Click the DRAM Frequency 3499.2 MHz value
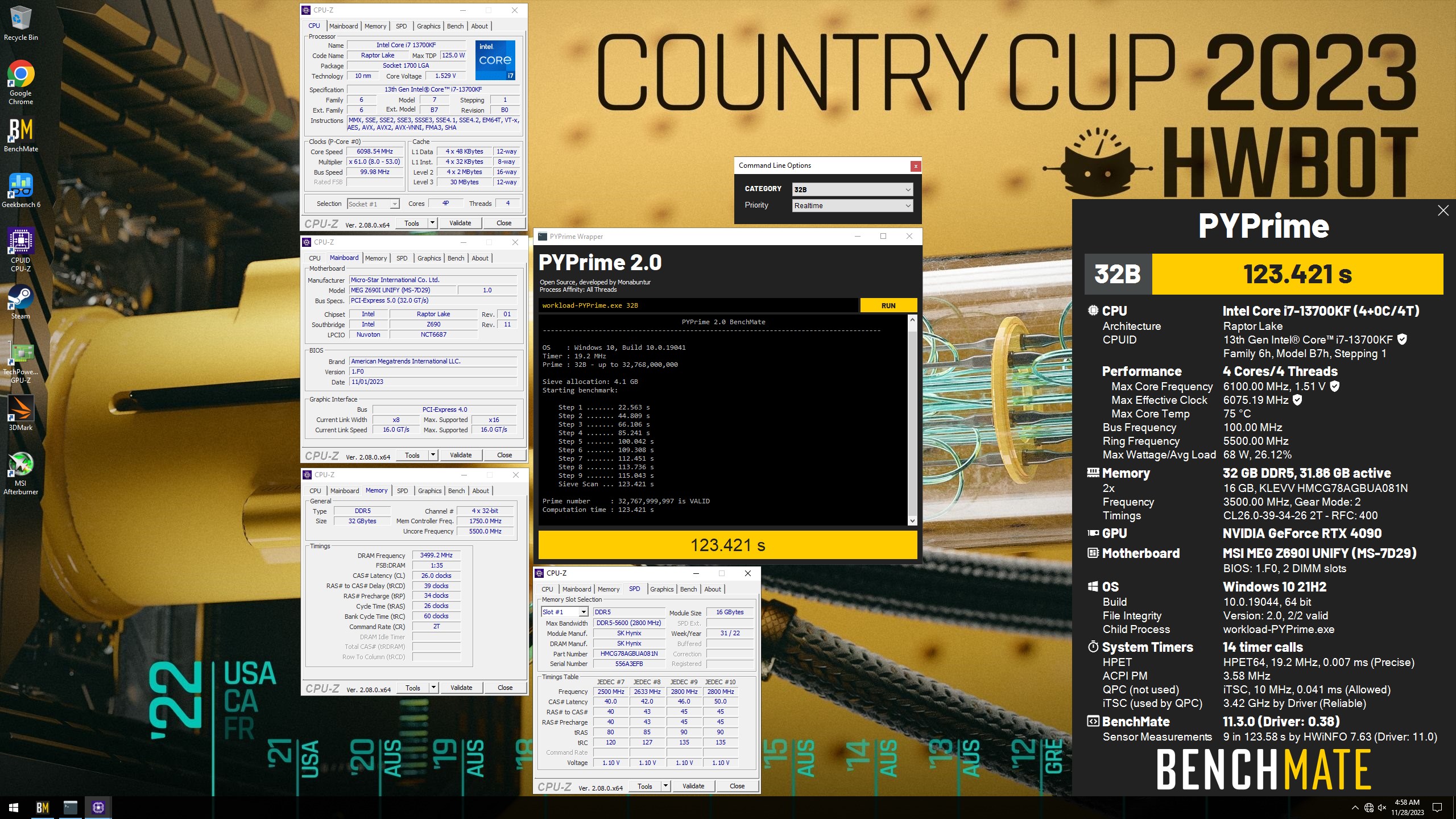This screenshot has width=1456, height=819. pos(436,555)
